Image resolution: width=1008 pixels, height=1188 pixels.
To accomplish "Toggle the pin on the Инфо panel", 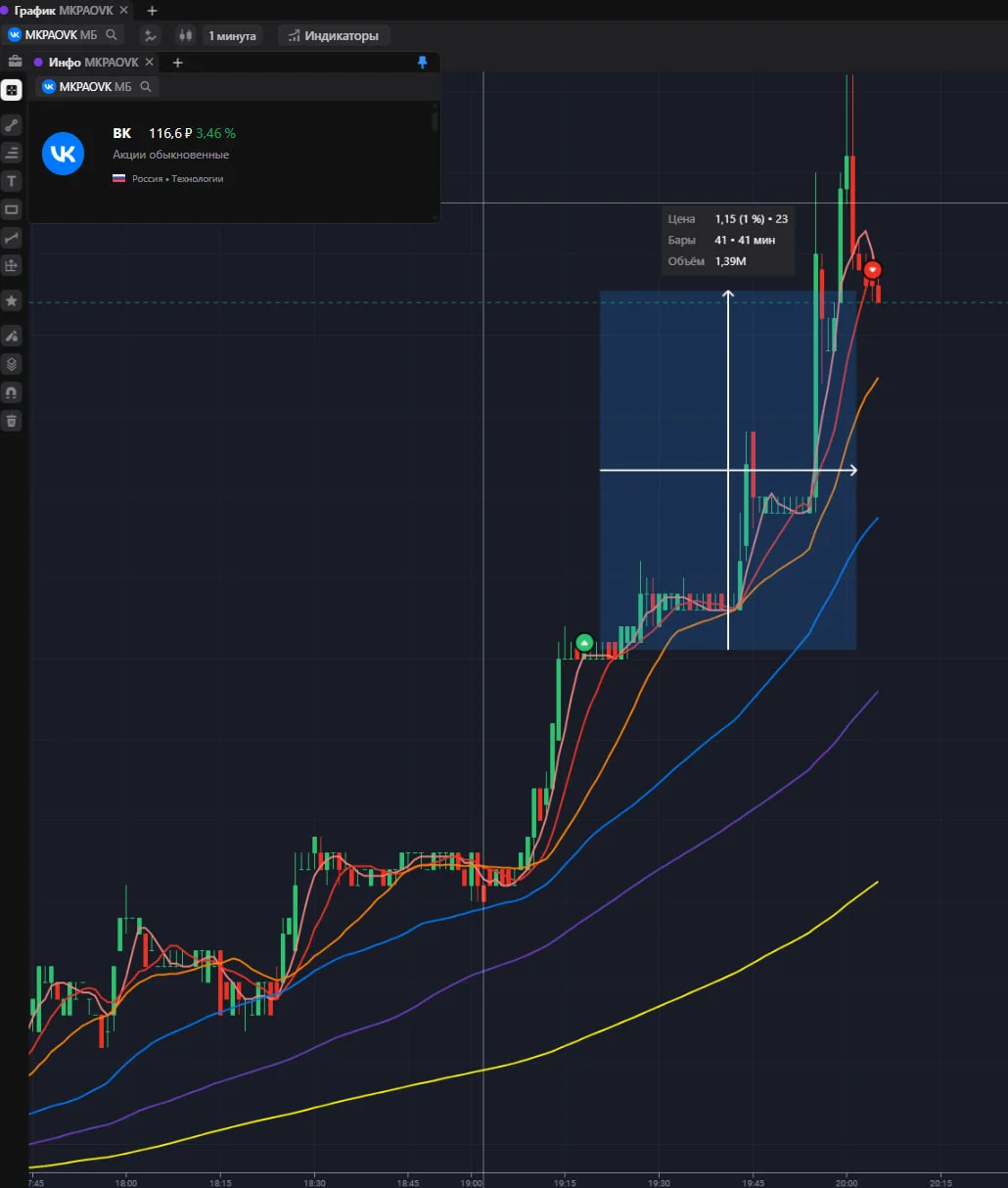I will coord(423,62).
